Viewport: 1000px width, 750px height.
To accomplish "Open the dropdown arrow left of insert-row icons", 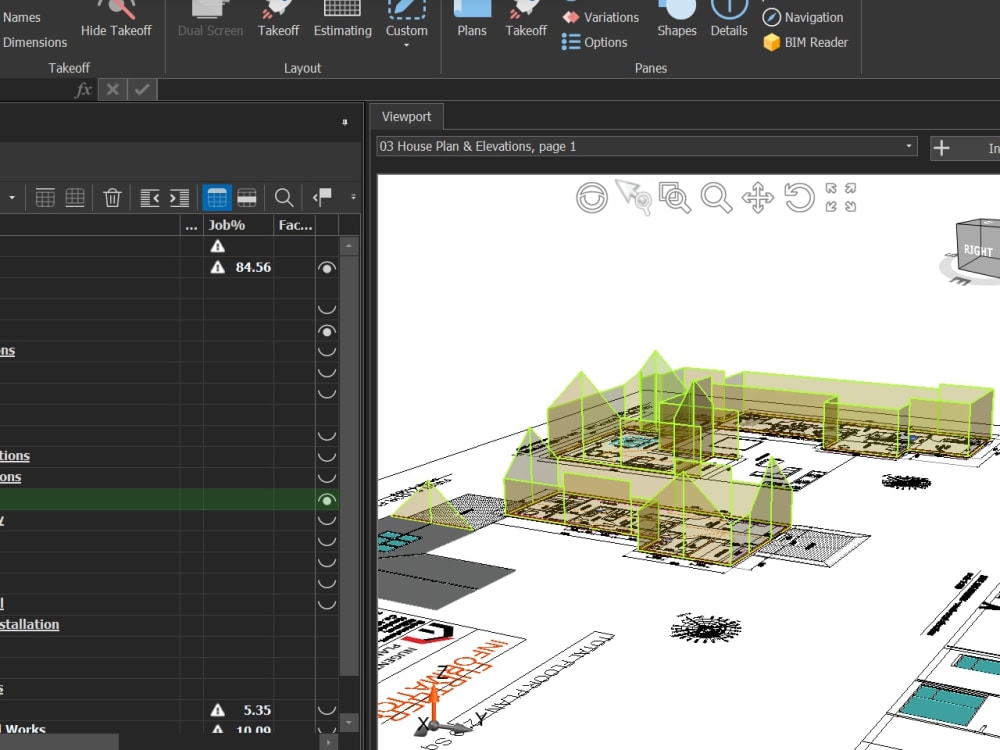I will 11,197.
